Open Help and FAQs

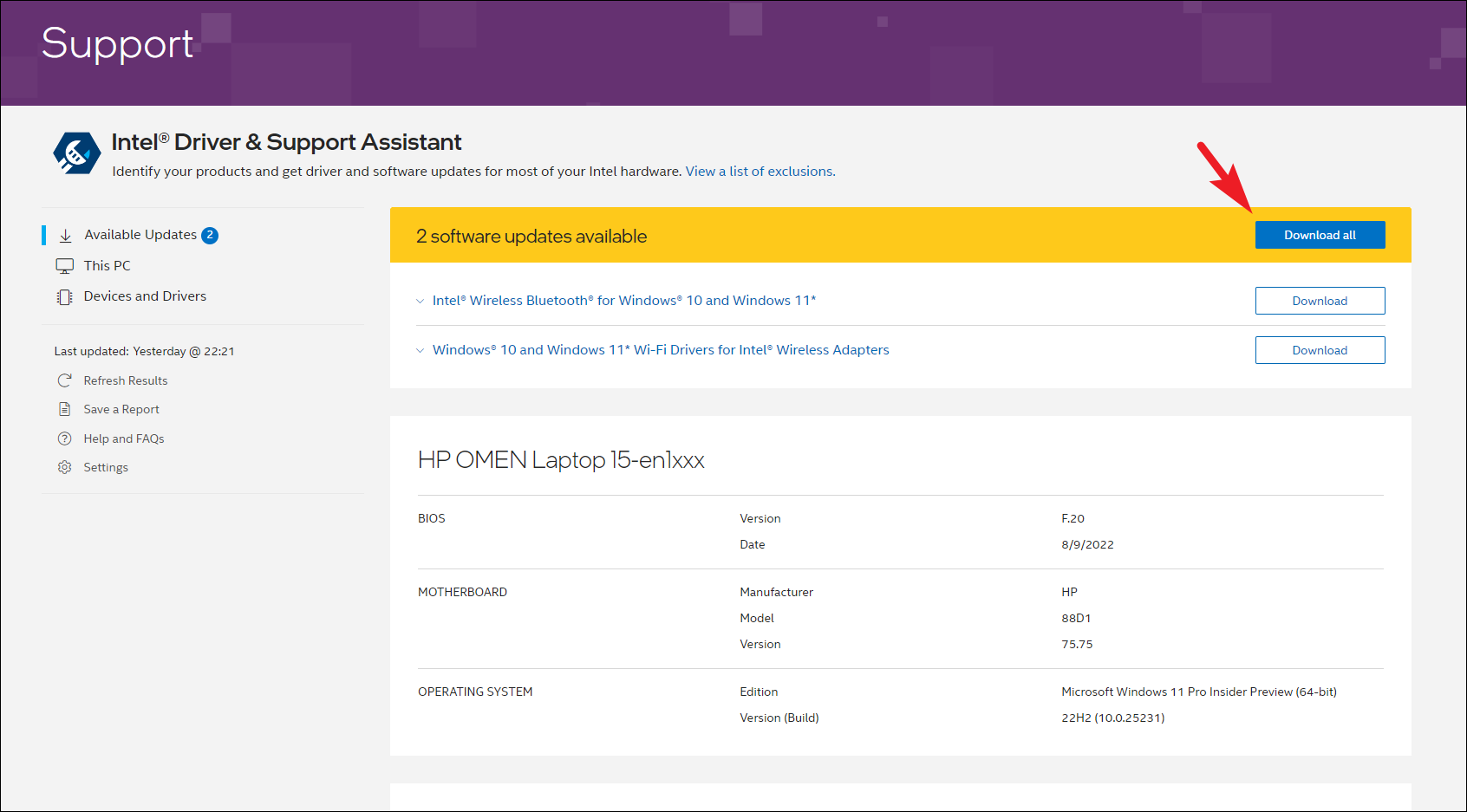(124, 438)
